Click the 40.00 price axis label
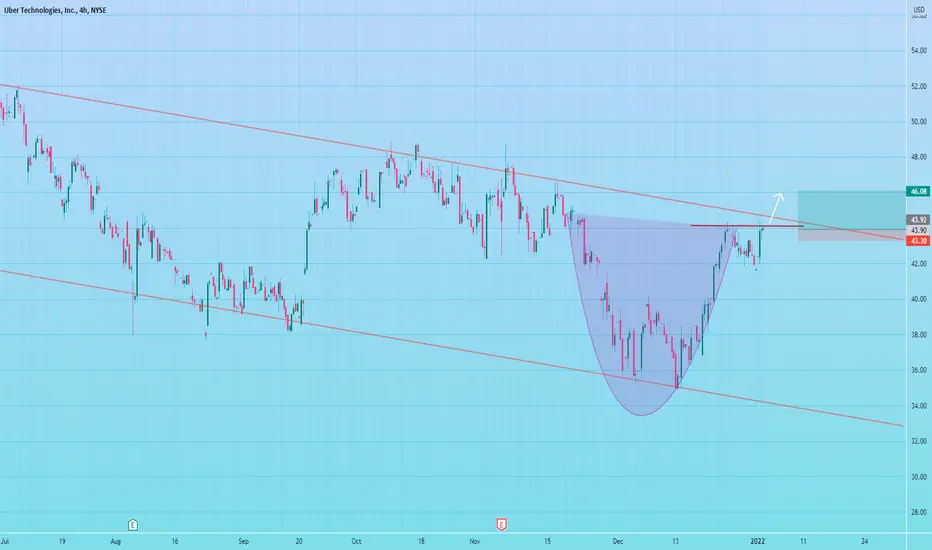 point(918,300)
